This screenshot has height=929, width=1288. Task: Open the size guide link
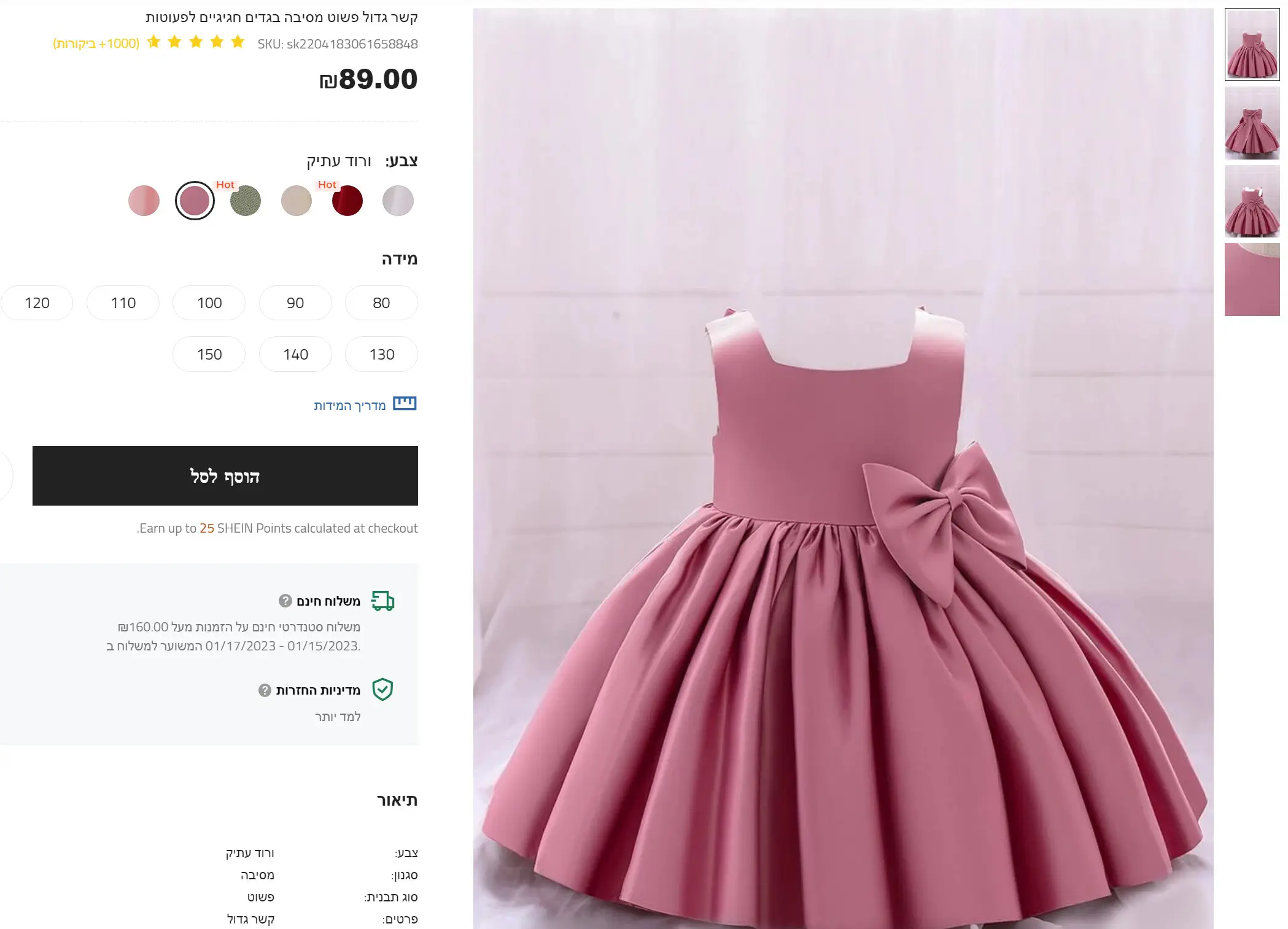click(349, 406)
